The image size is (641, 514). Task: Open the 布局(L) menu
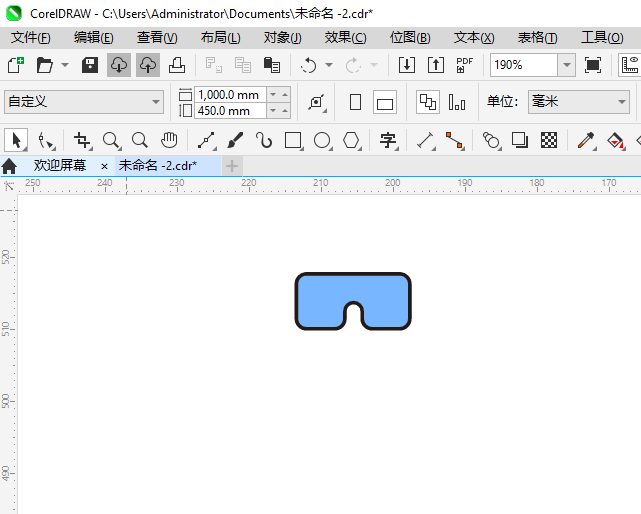coord(220,38)
